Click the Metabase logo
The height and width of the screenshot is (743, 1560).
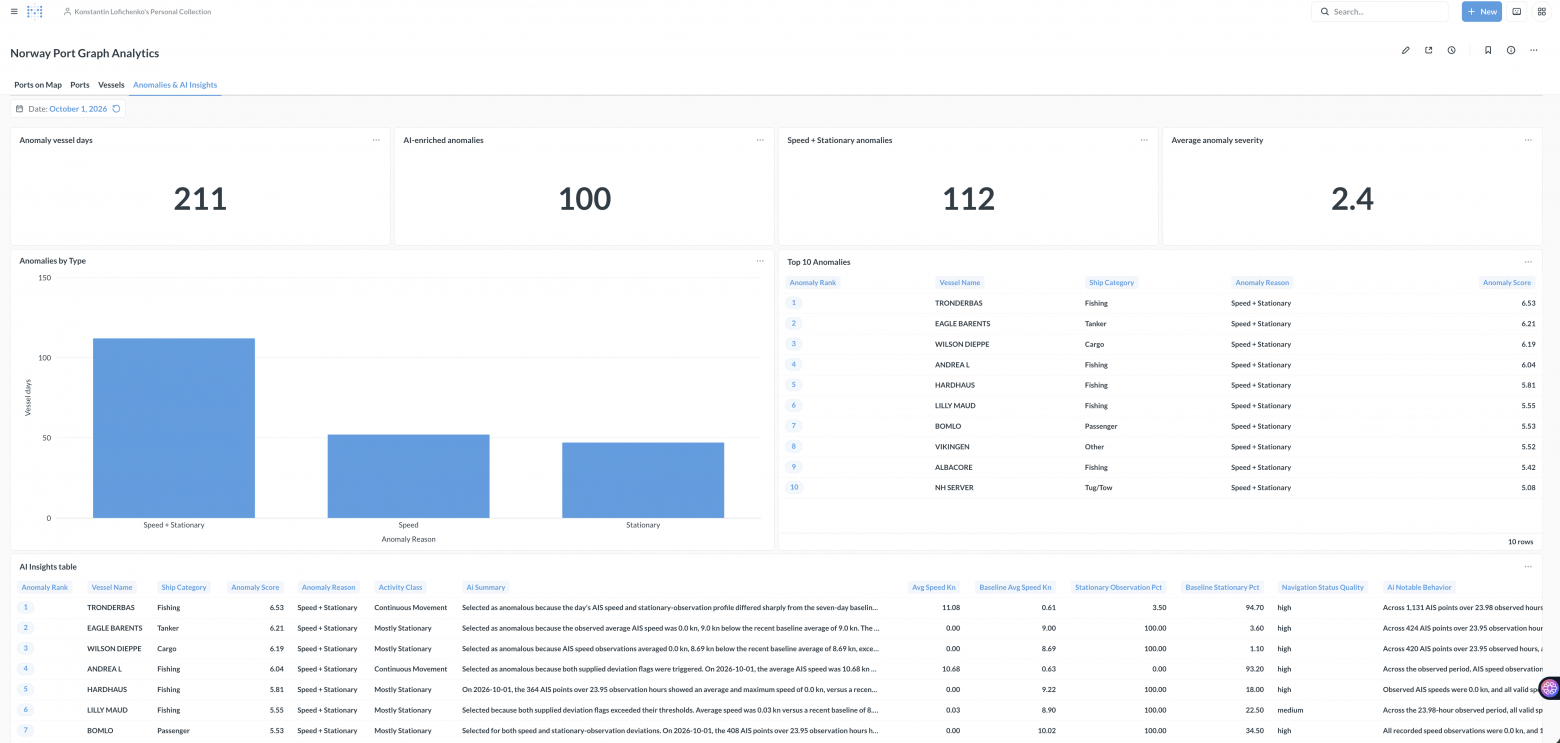(x=35, y=12)
